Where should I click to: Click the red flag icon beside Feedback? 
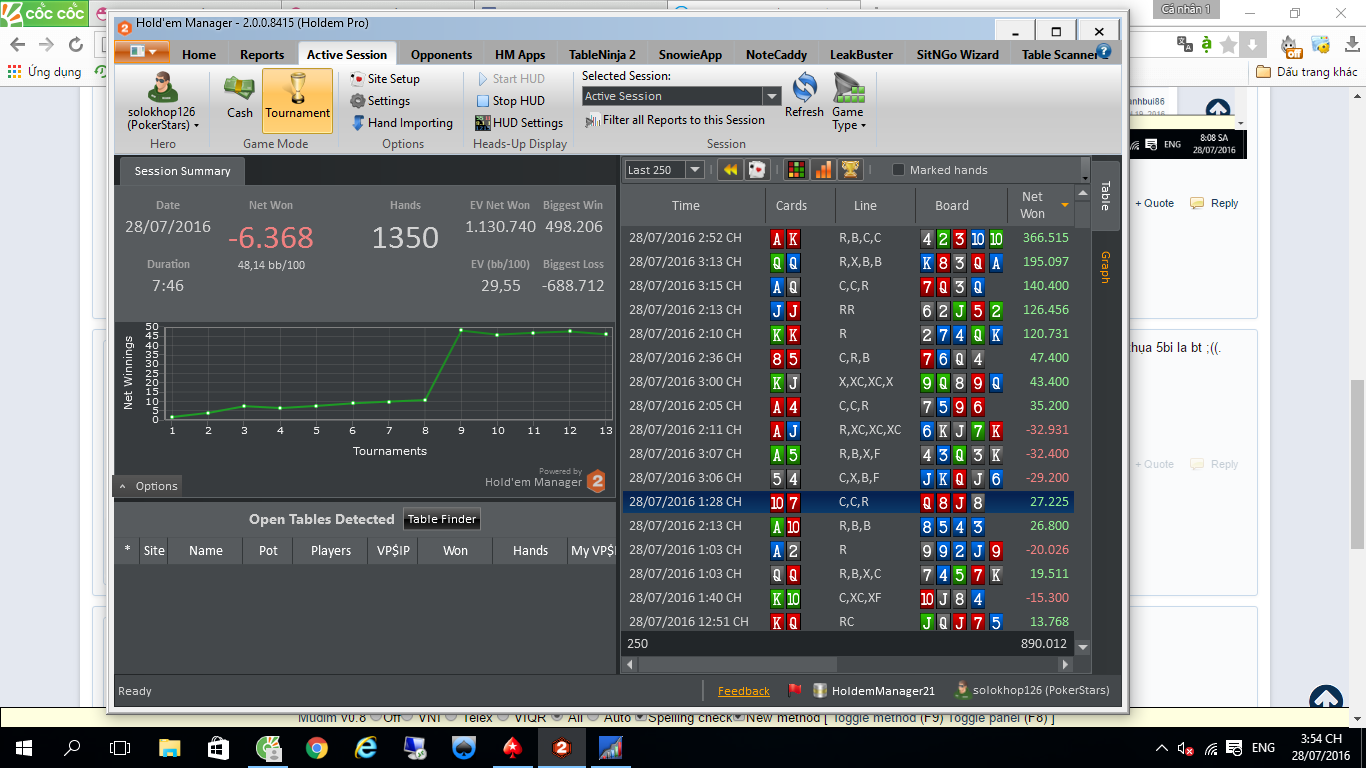(796, 690)
